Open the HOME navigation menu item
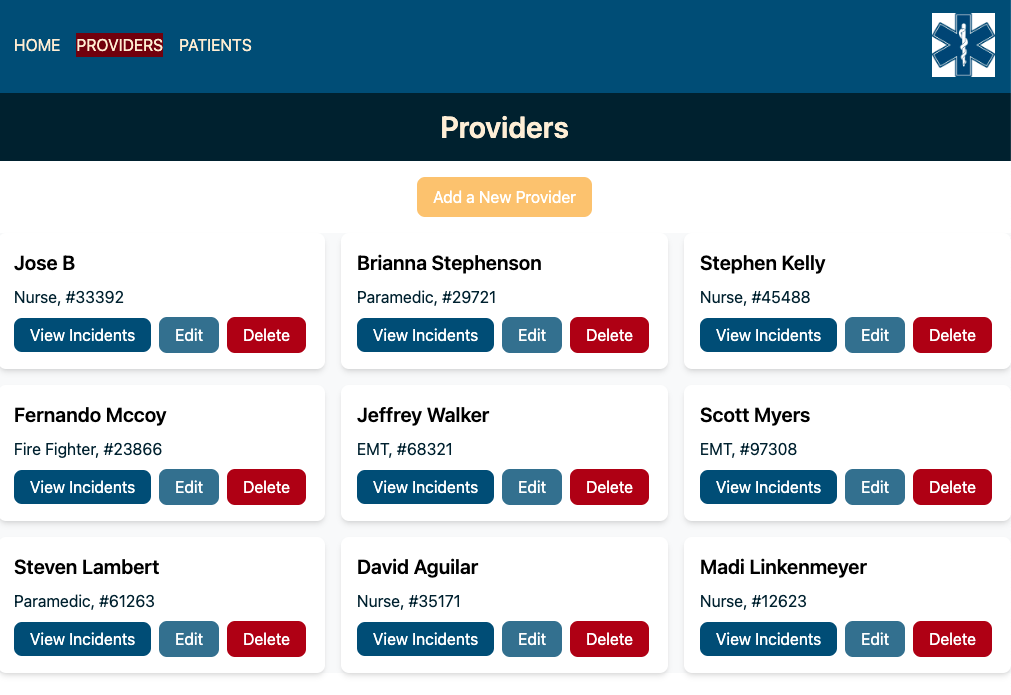 [x=37, y=45]
